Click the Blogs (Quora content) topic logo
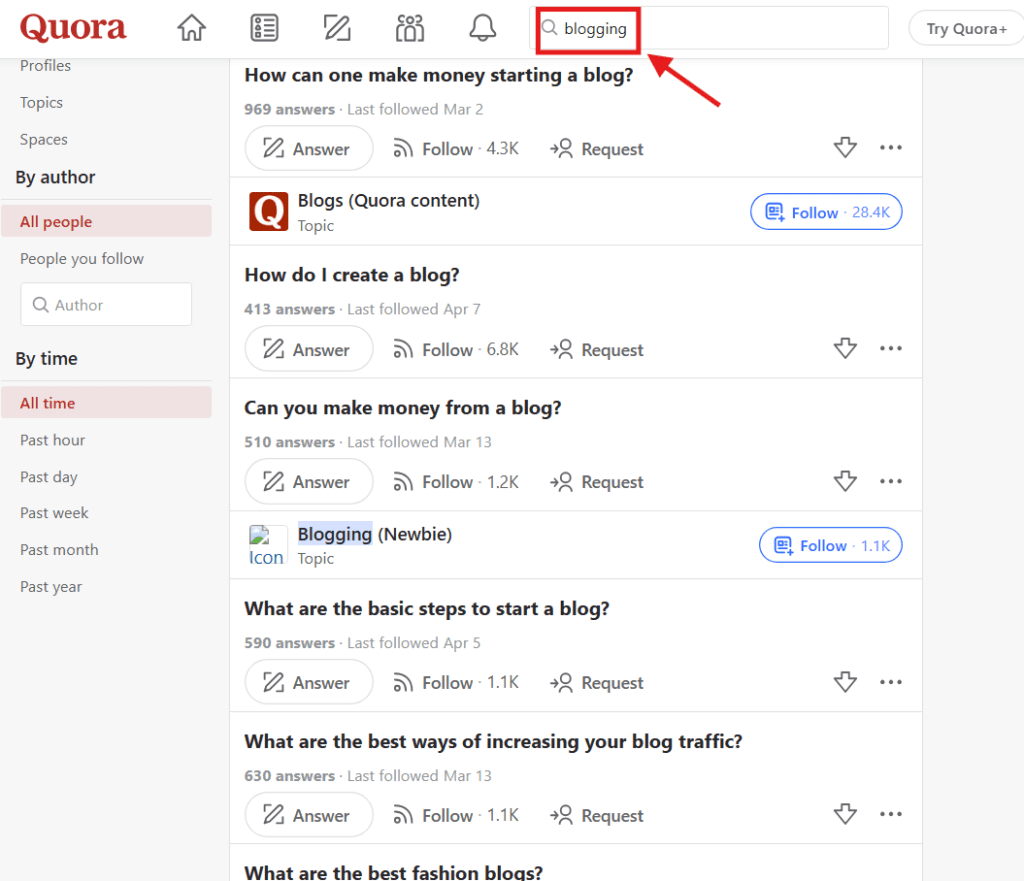The width and height of the screenshot is (1024, 881). pyautogui.click(x=268, y=212)
